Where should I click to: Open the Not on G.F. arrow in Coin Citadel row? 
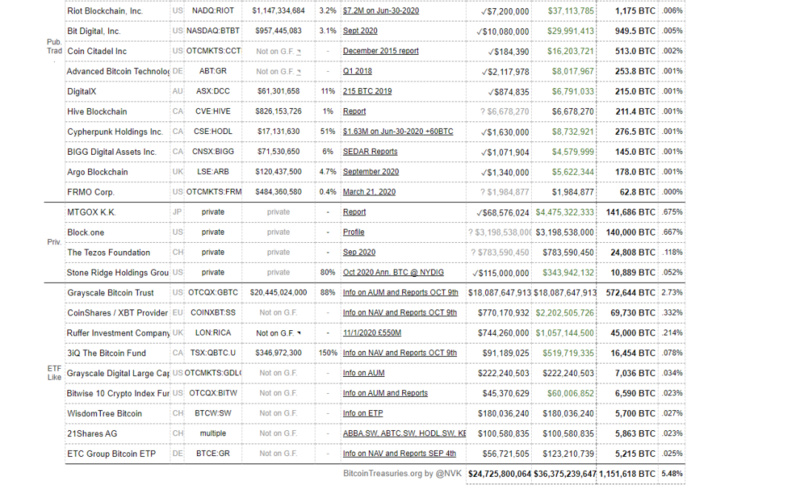[x=298, y=52]
